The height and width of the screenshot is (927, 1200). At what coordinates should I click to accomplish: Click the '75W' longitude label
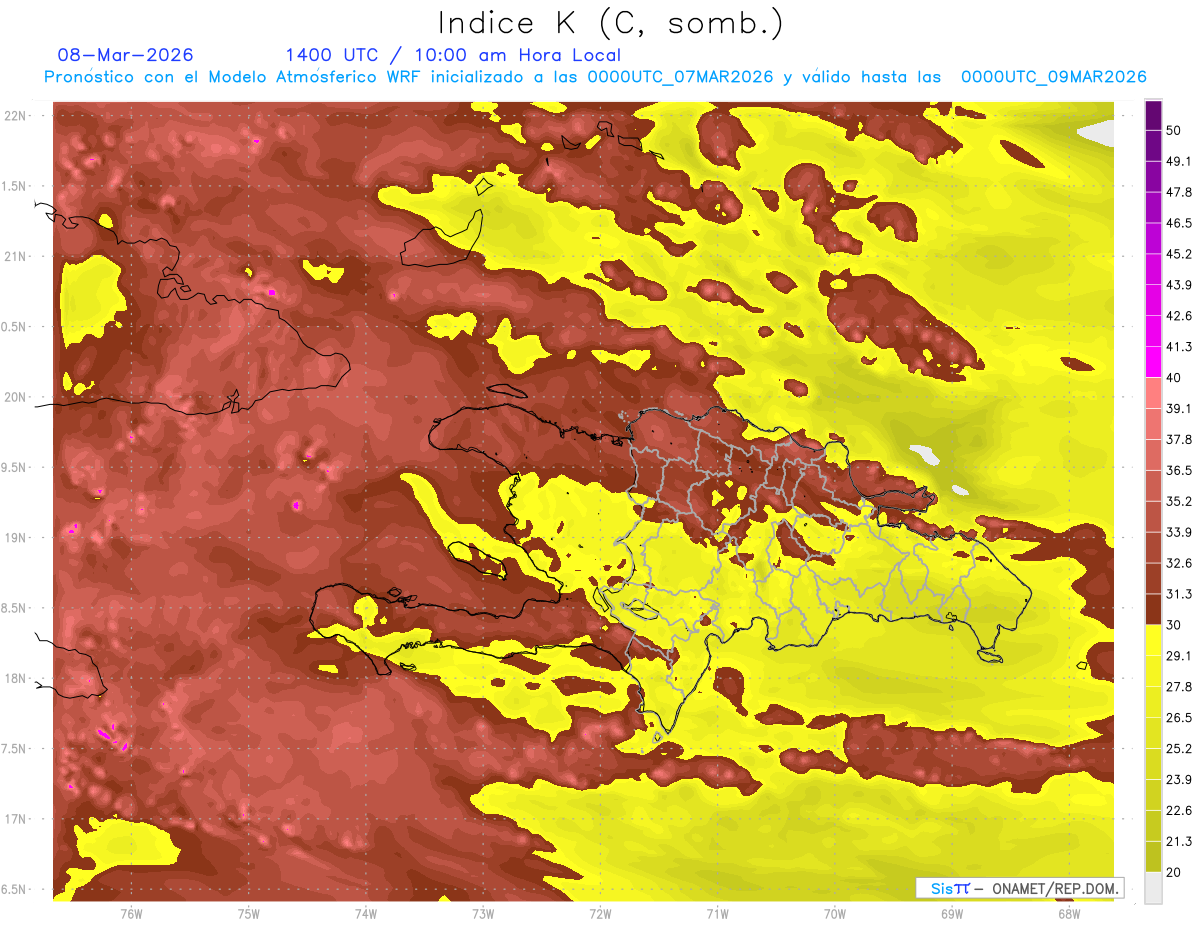[x=249, y=913]
